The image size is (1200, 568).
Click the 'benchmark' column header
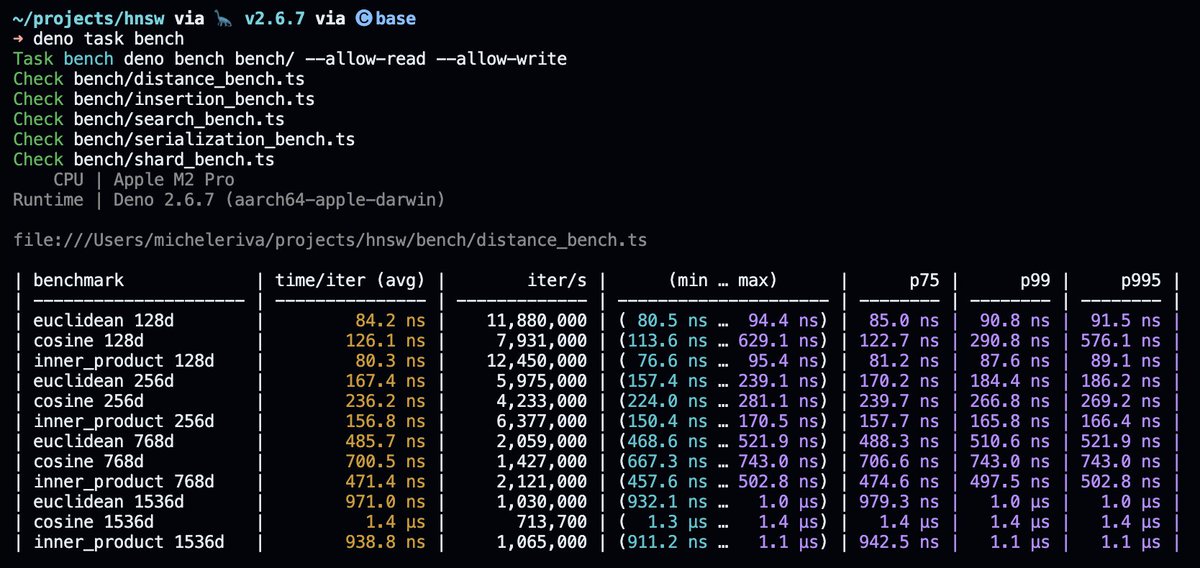point(79,281)
